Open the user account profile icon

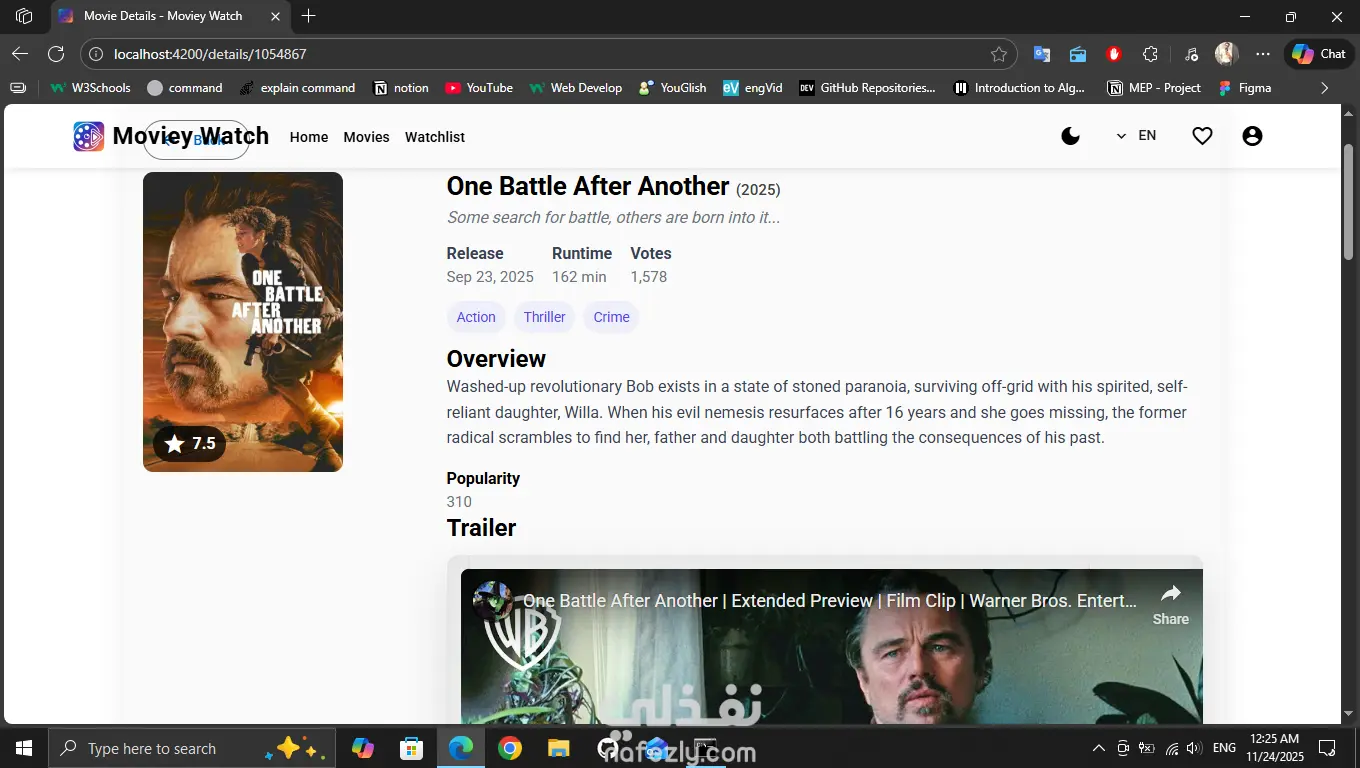point(1252,136)
